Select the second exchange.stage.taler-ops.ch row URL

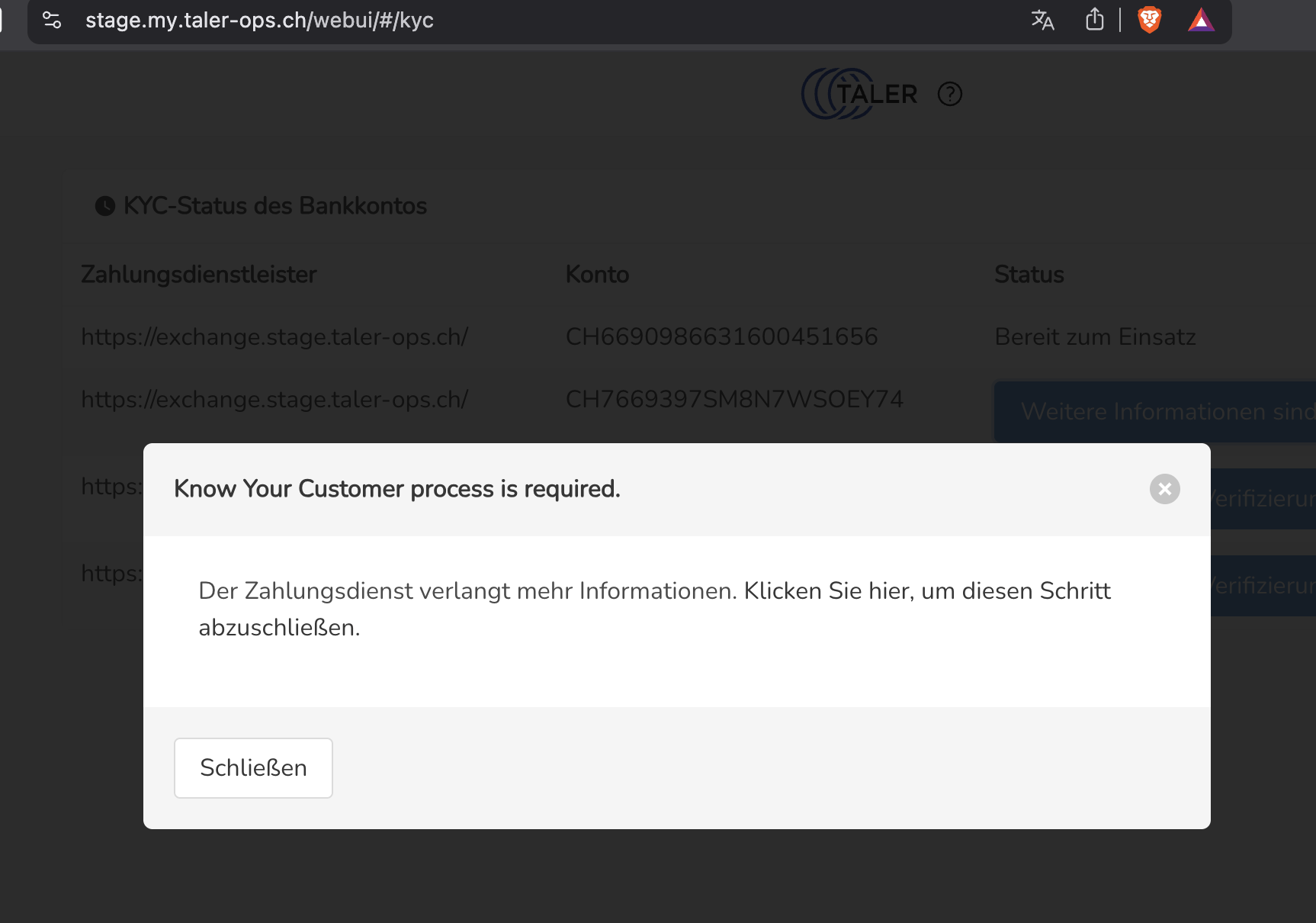274,399
